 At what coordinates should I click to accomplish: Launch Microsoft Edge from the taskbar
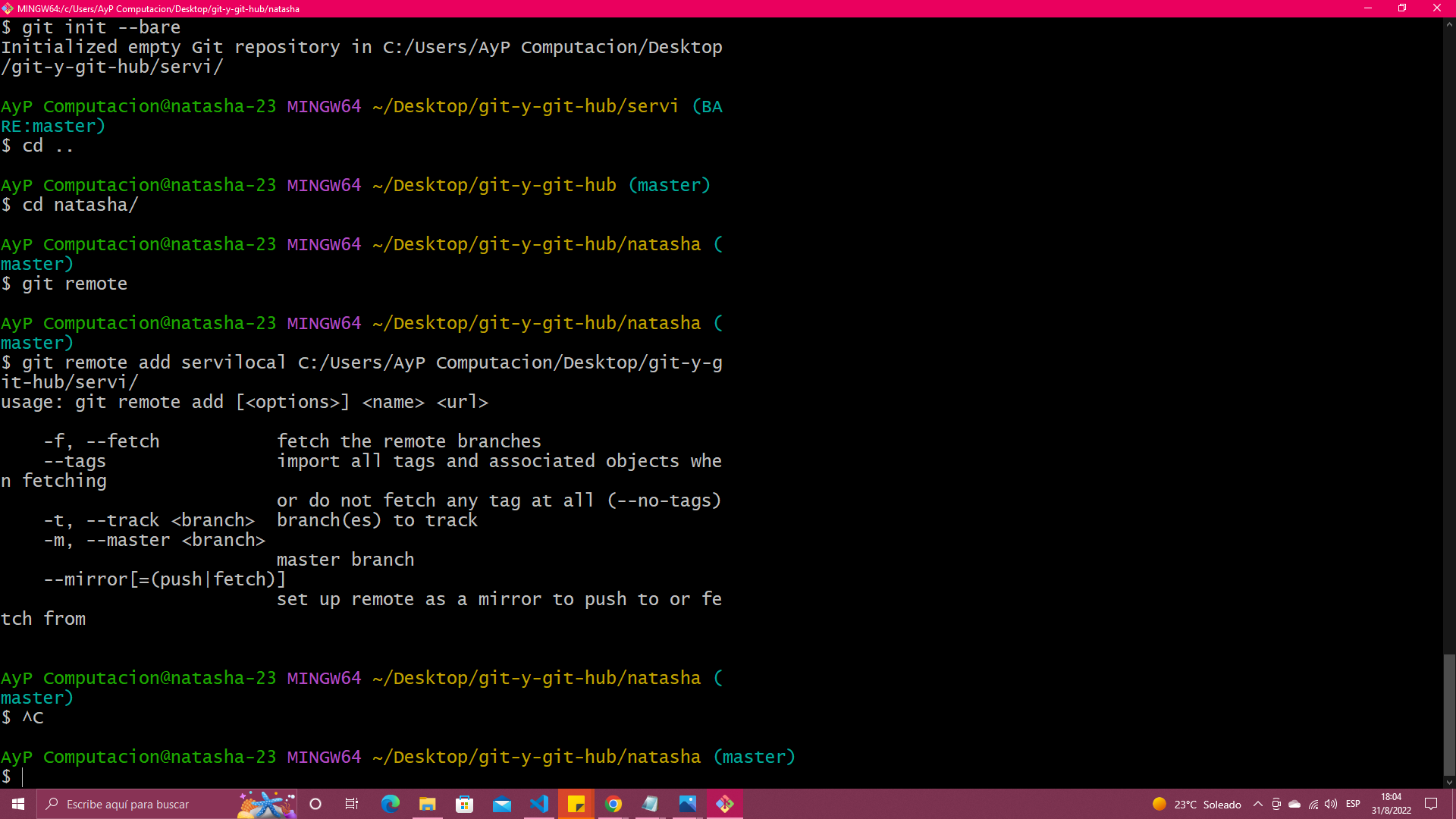tap(390, 804)
